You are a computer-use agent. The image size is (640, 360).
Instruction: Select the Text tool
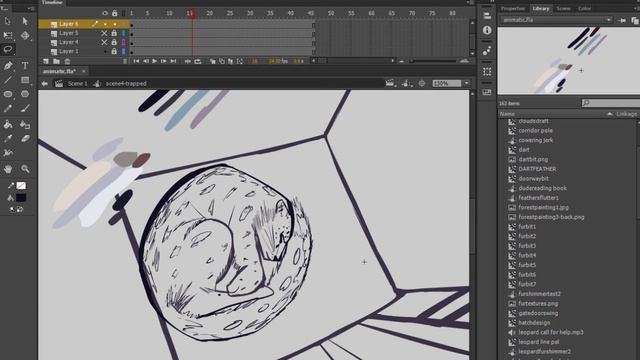tap(25, 65)
